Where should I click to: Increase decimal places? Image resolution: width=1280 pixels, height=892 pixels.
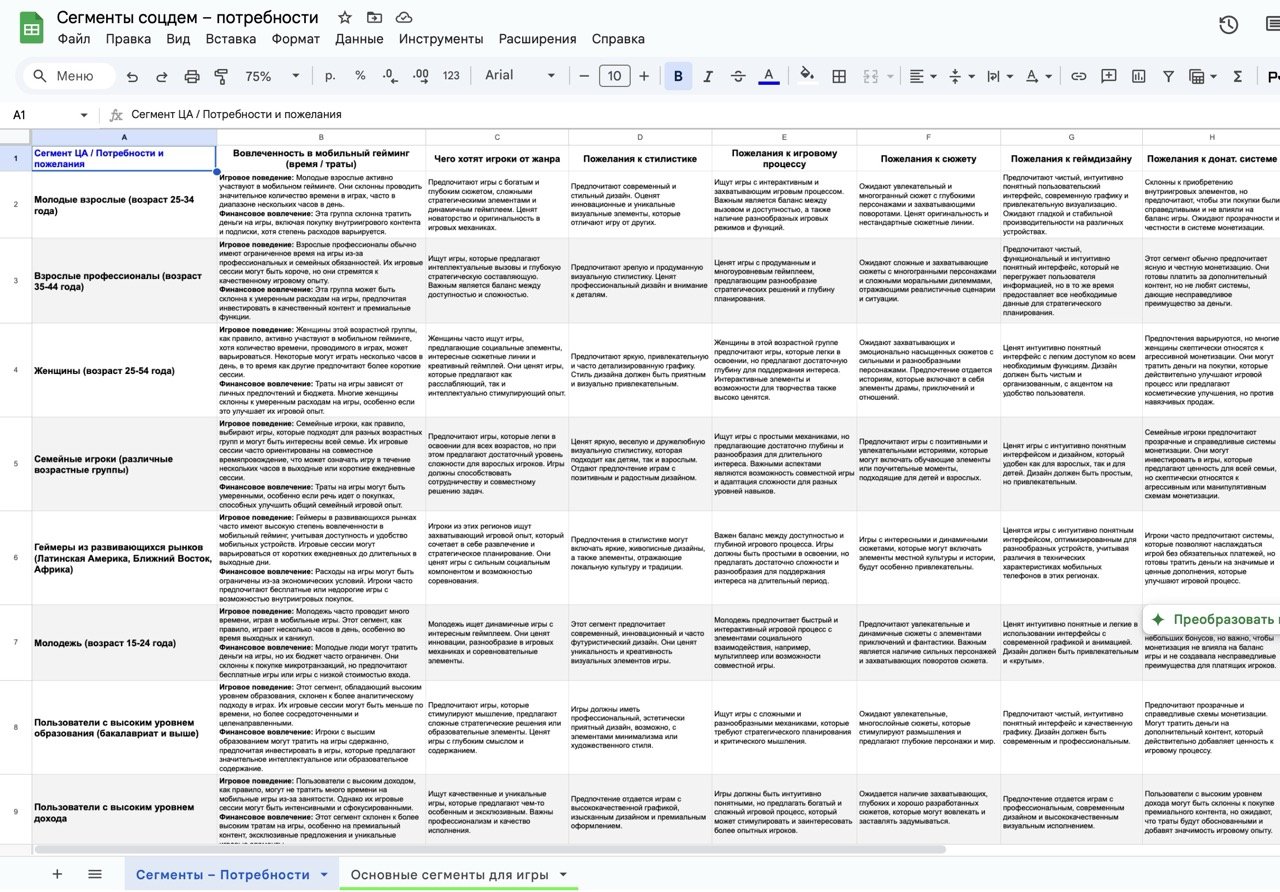point(420,76)
